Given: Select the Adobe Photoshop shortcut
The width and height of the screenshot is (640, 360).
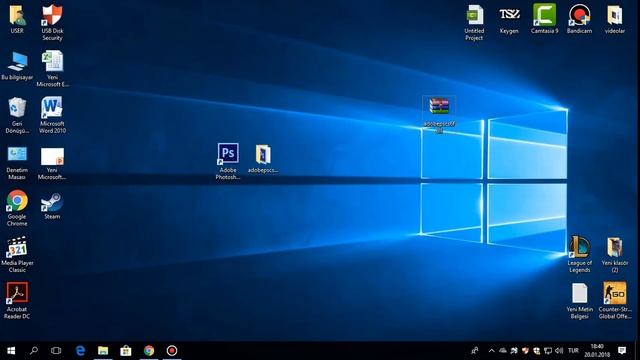Looking at the screenshot, I should coord(228,161).
